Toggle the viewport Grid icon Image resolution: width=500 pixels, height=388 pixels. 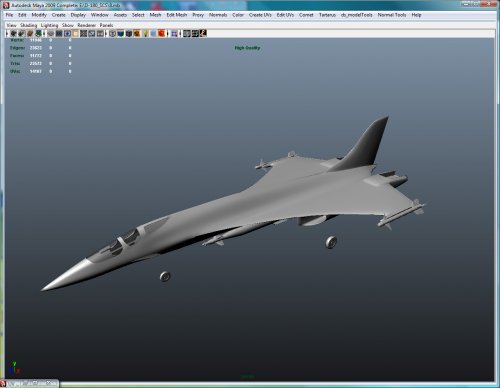point(51,33)
